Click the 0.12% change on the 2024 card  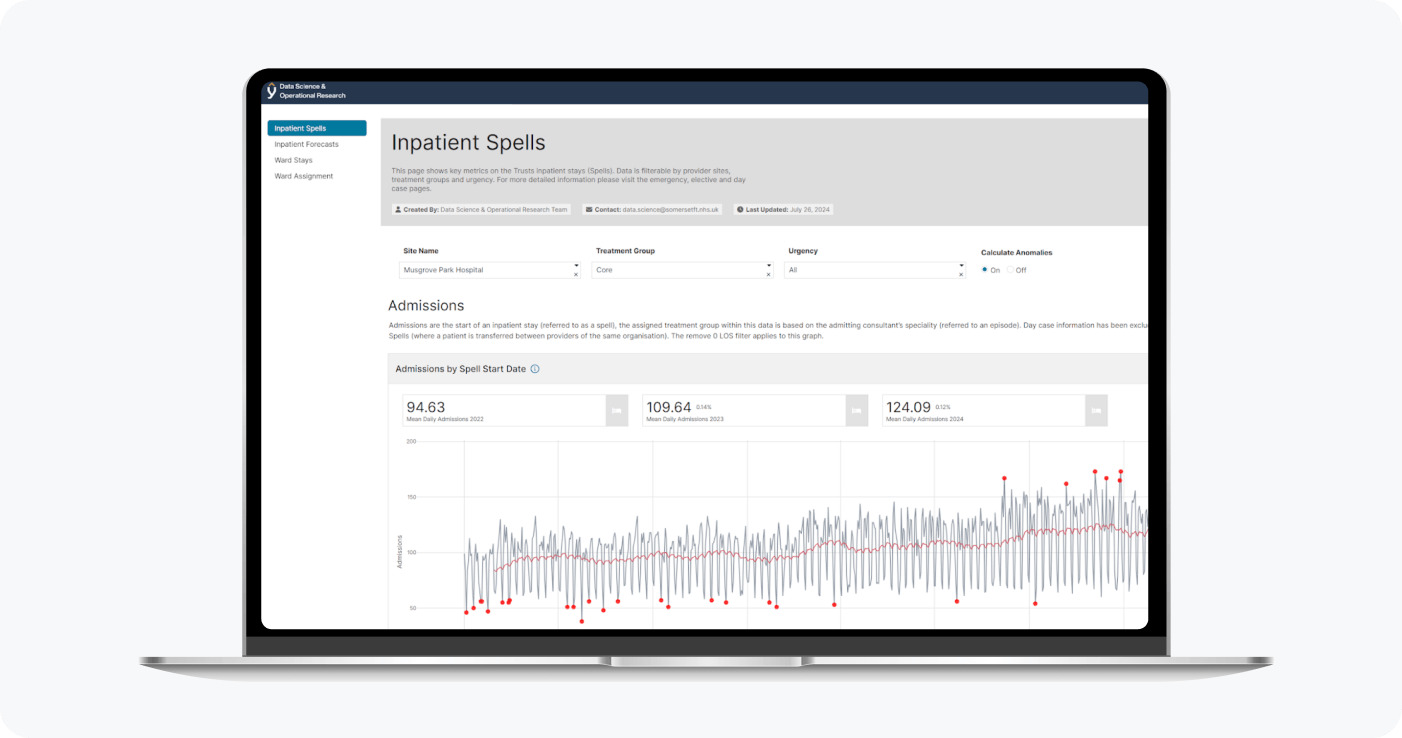(x=944, y=407)
